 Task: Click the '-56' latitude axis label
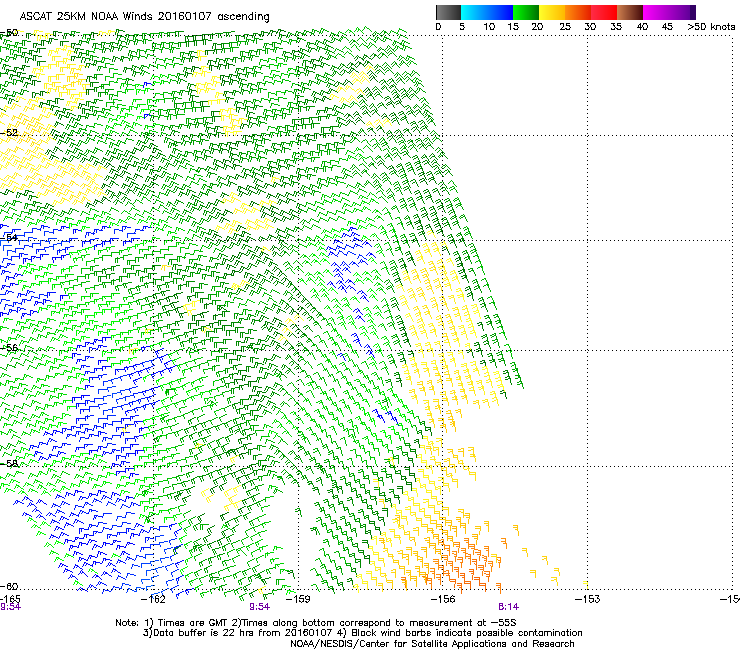(x=9, y=347)
